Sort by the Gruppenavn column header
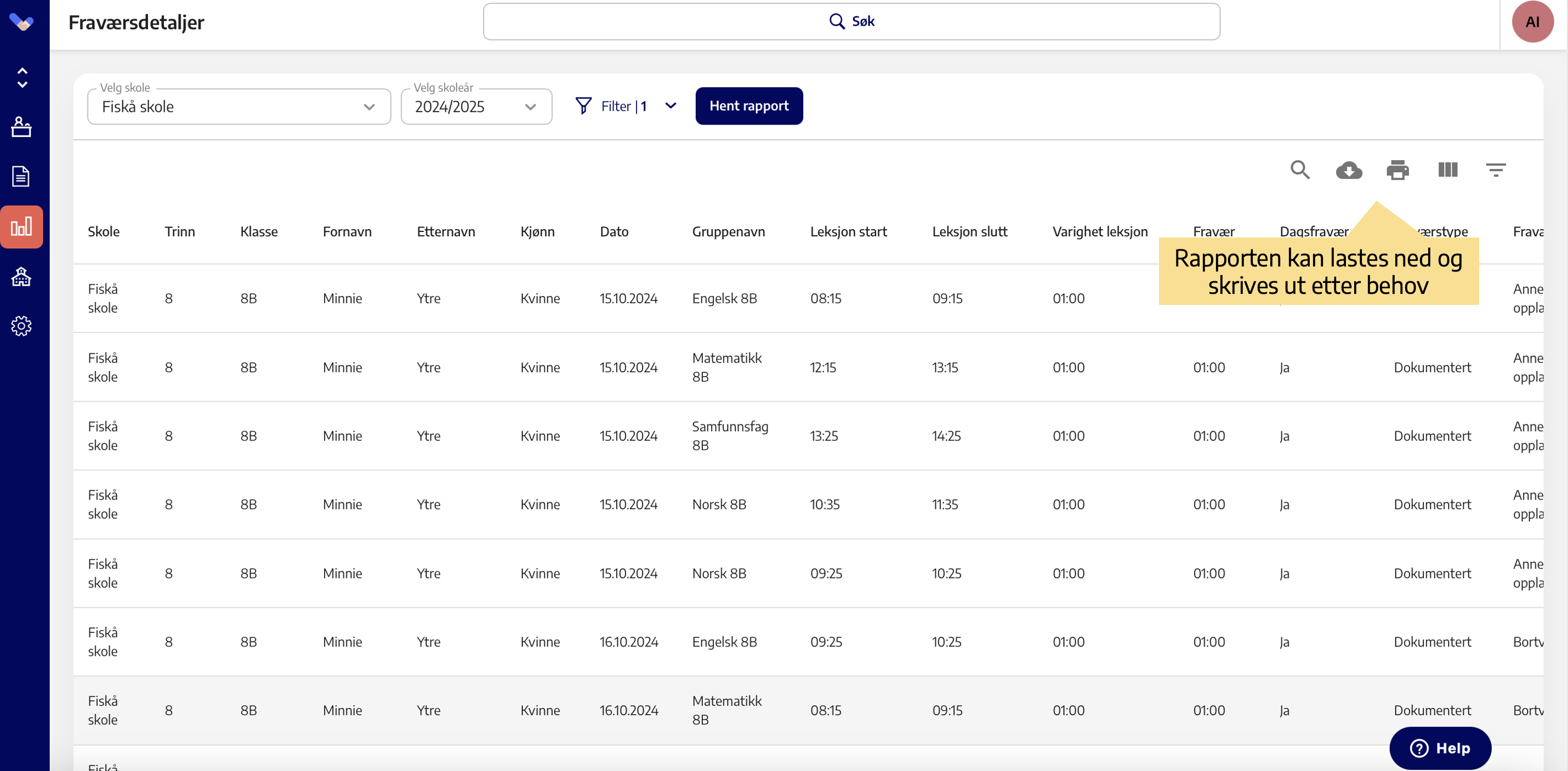This screenshot has width=1568, height=771. (x=728, y=231)
